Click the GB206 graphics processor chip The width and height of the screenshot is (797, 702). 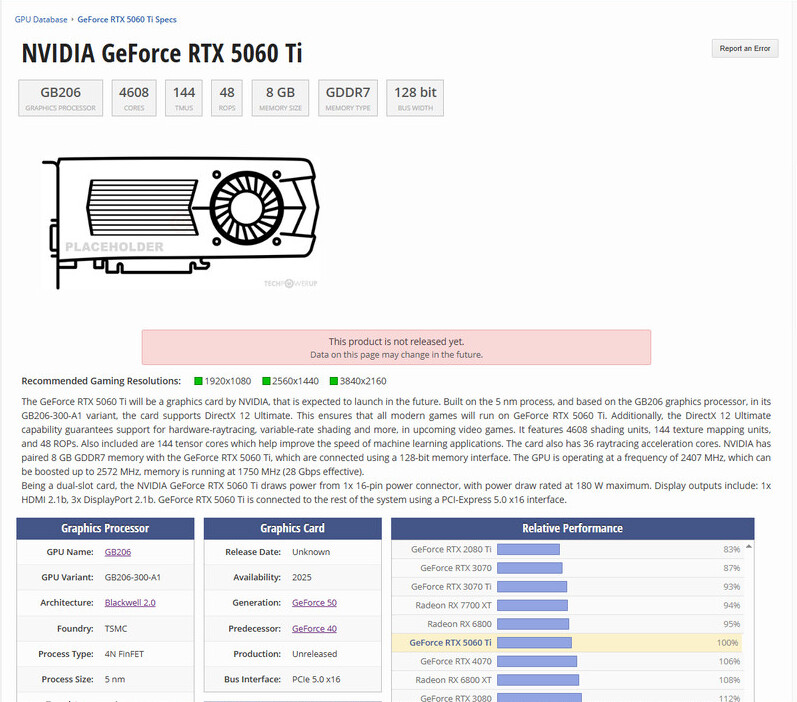coord(60,98)
